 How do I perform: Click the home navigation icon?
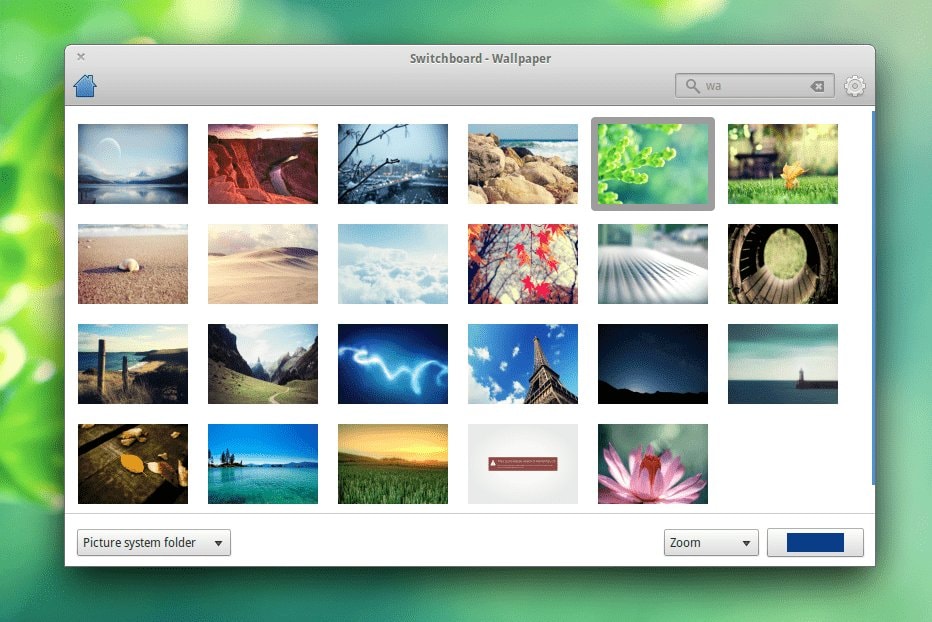85,86
